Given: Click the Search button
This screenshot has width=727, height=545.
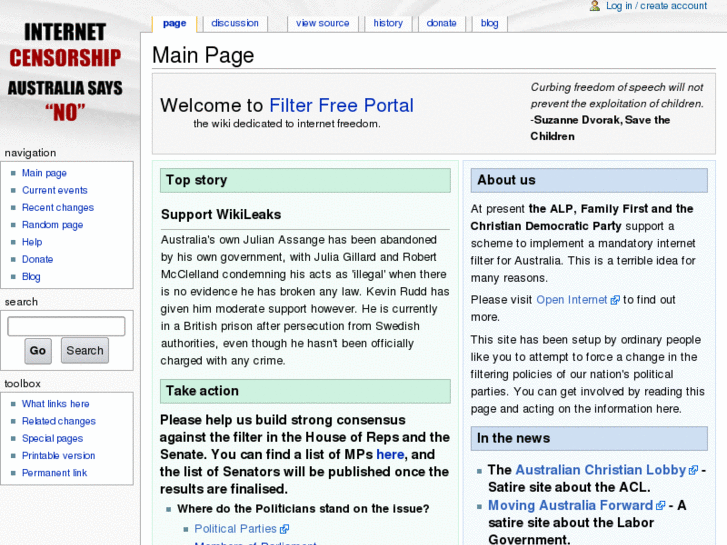Looking at the screenshot, I should pyautogui.click(x=85, y=351).
